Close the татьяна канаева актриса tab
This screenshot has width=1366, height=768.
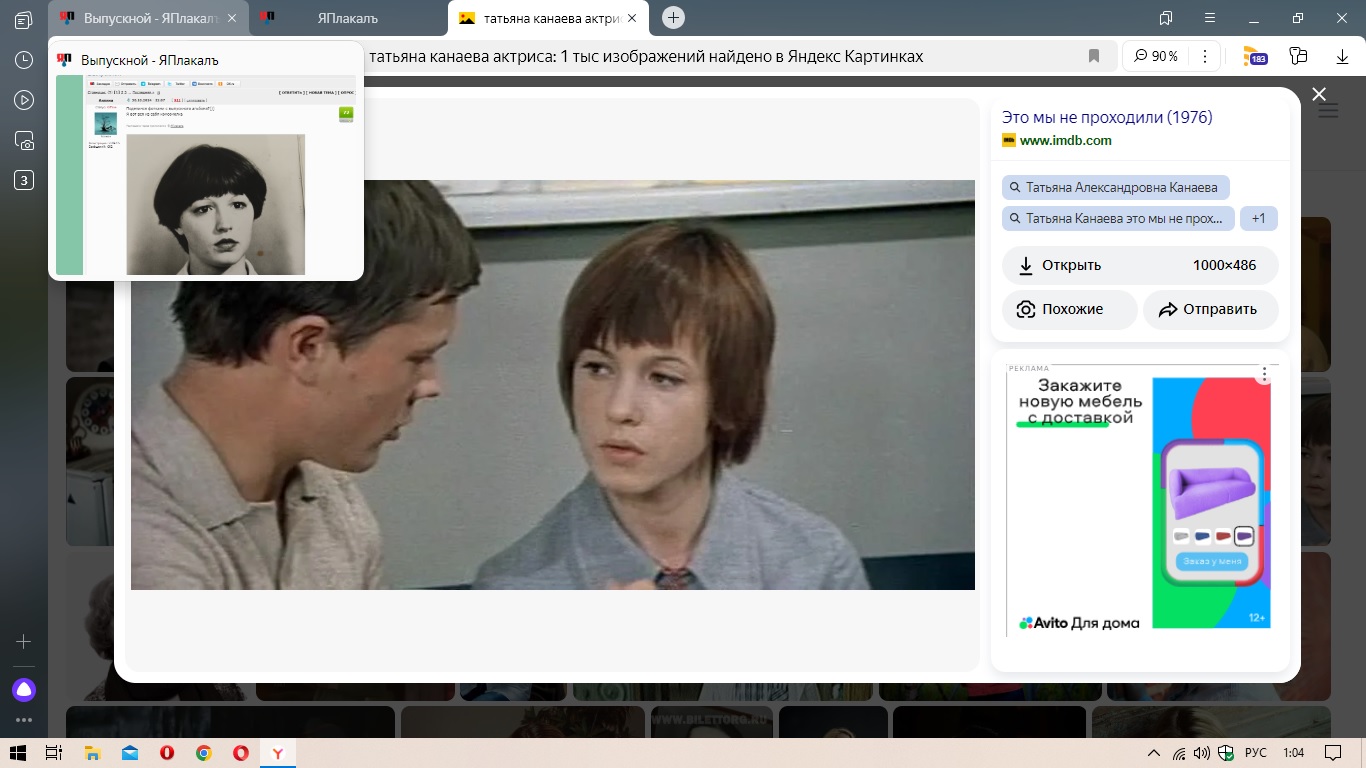tap(632, 18)
